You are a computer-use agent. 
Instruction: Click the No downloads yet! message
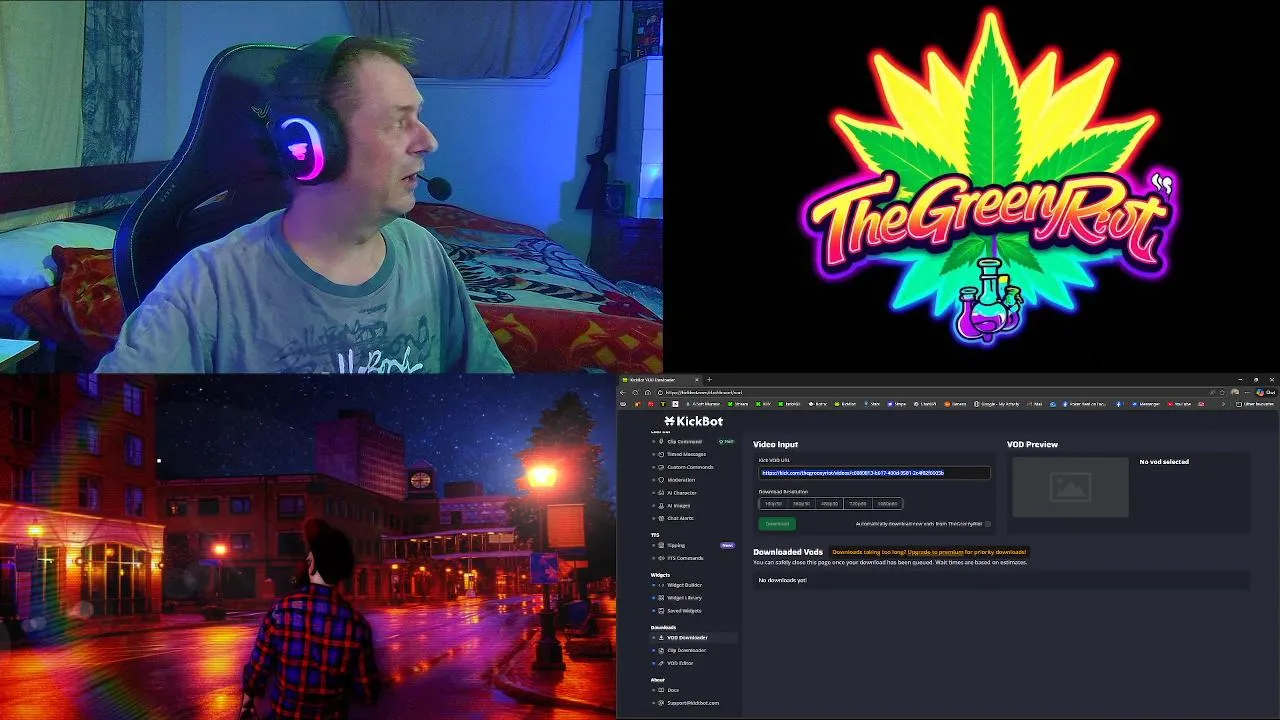(782, 580)
